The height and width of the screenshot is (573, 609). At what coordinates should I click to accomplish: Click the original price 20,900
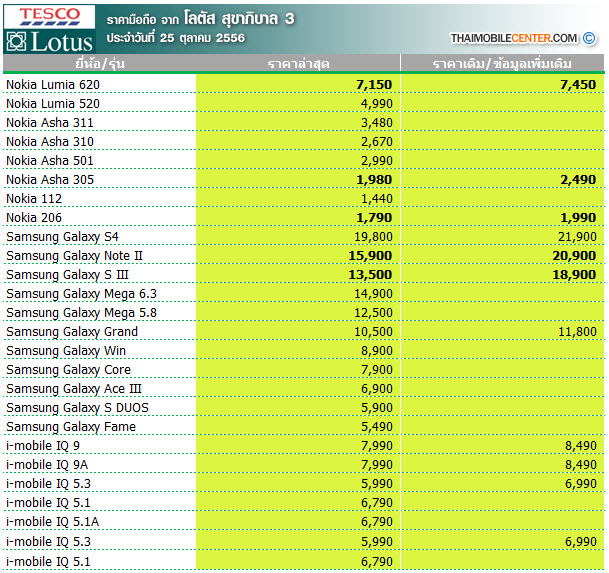pyautogui.click(x=574, y=256)
